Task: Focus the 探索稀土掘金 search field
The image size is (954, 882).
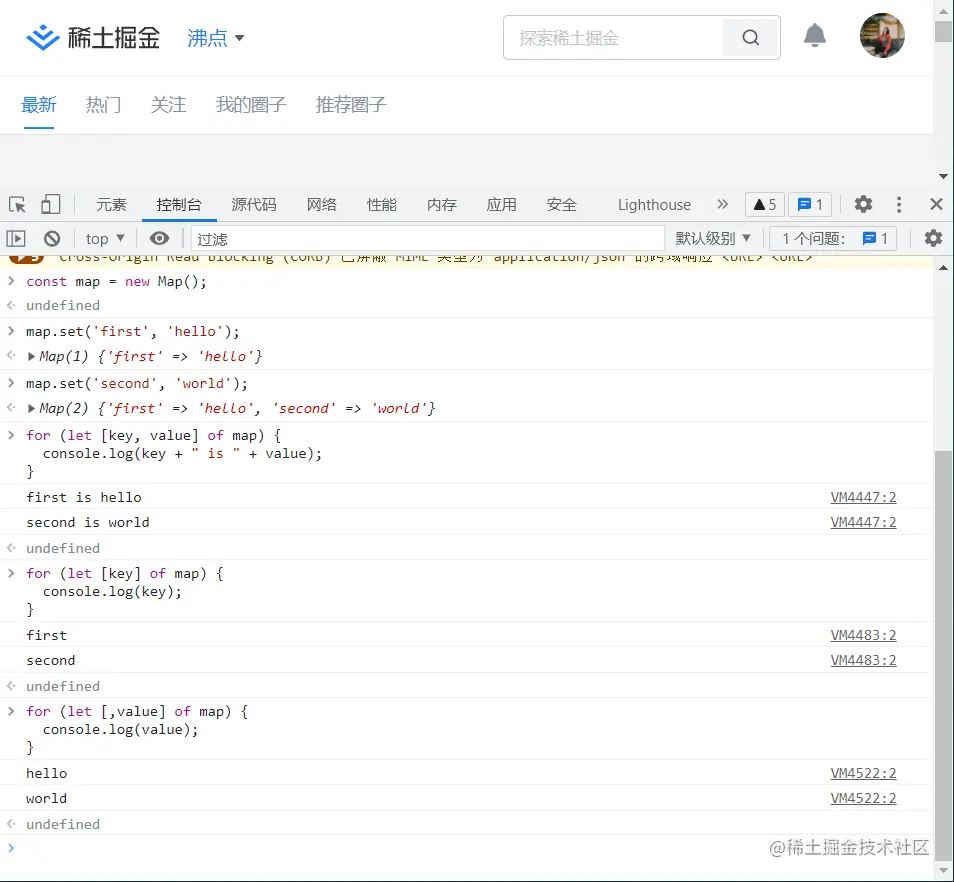Action: pyautogui.click(x=613, y=38)
